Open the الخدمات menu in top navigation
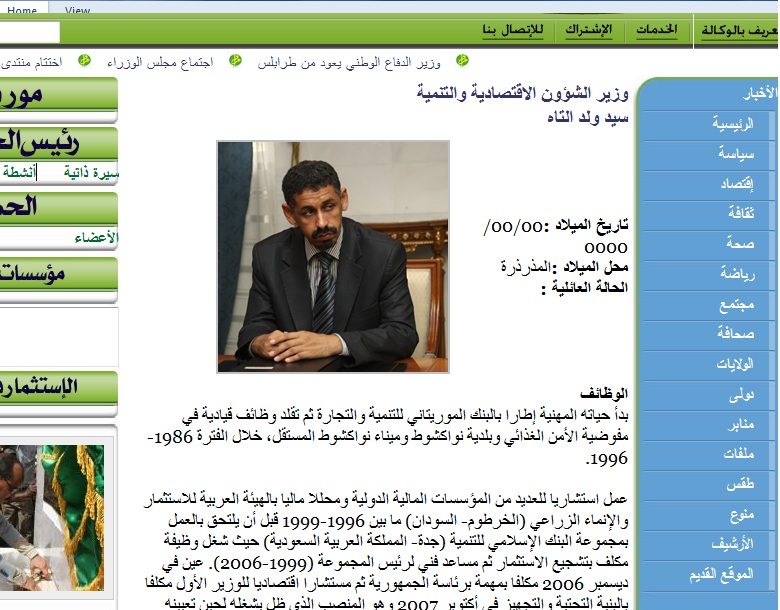This screenshot has height=610, width=780. click(657, 30)
